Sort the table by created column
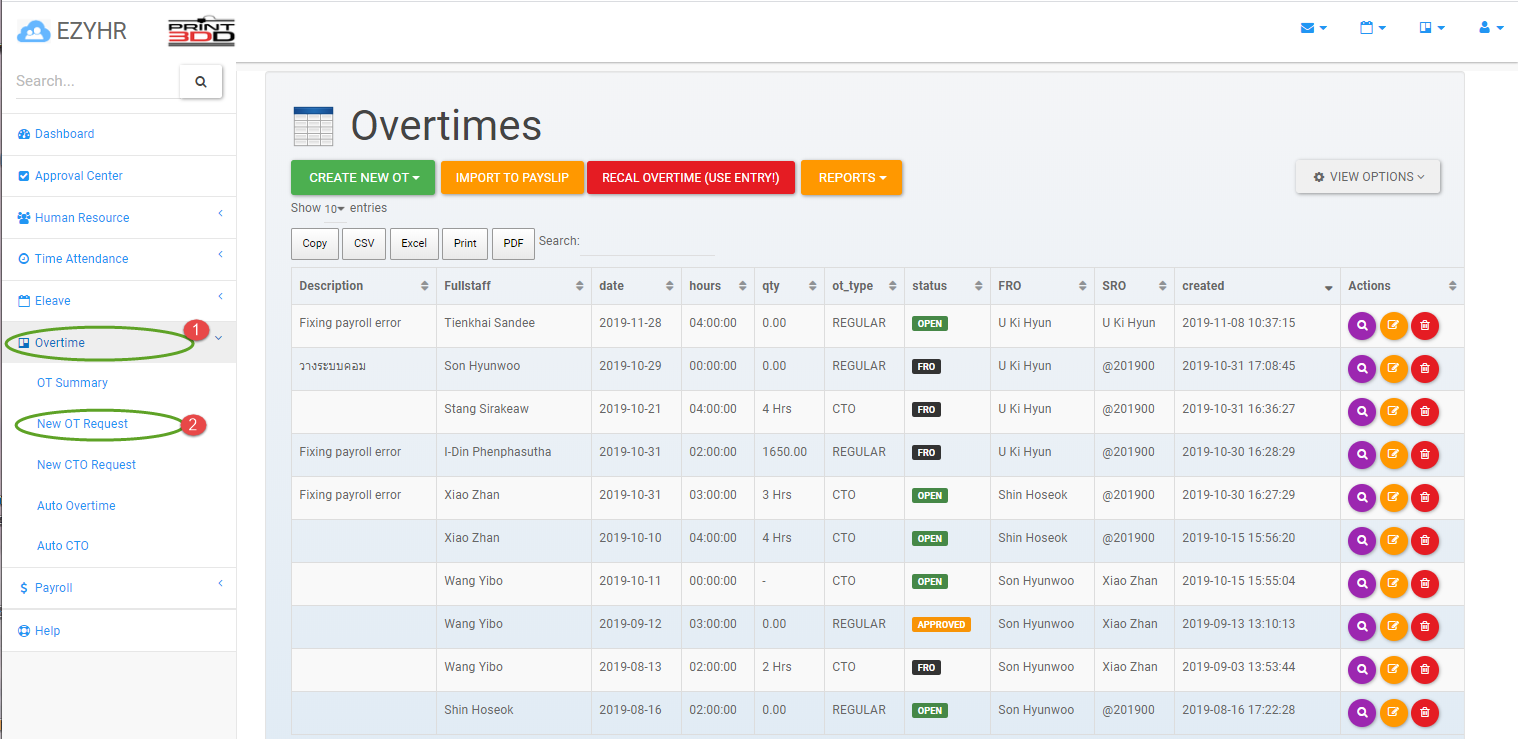 (x=1255, y=286)
